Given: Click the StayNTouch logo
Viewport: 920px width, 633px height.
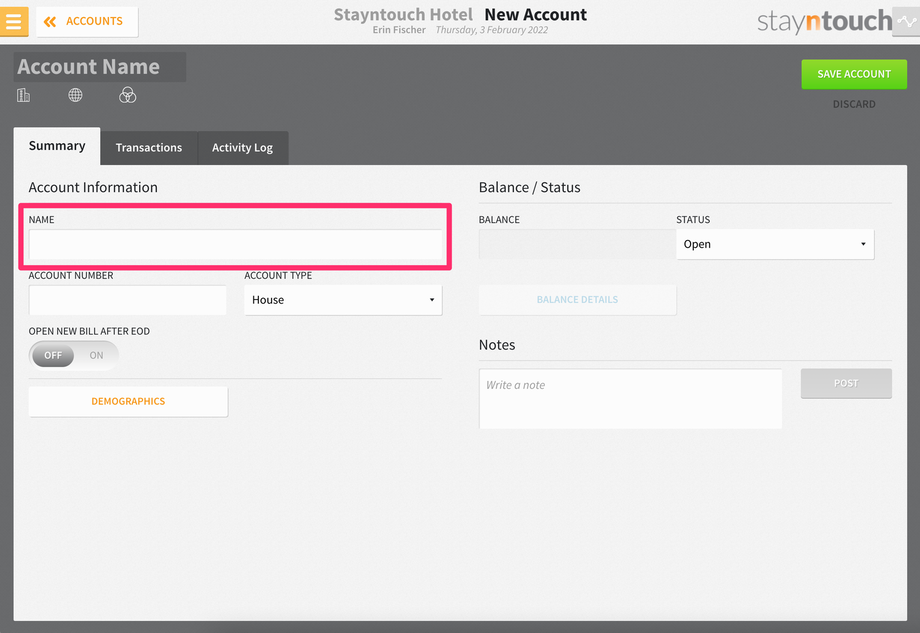Looking at the screenshot, I should pyautogui.click(x=824, y=22).
